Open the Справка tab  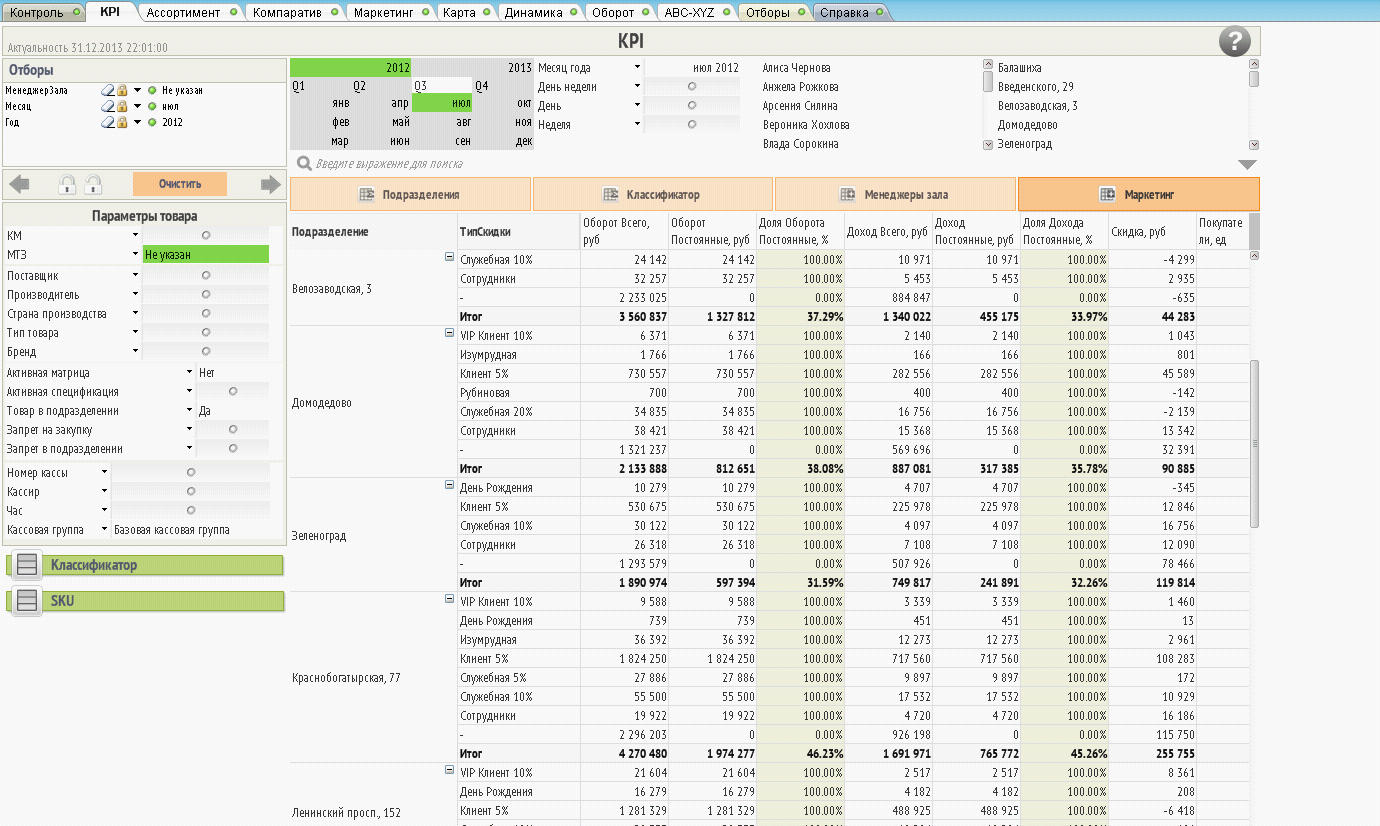[852, 12]
